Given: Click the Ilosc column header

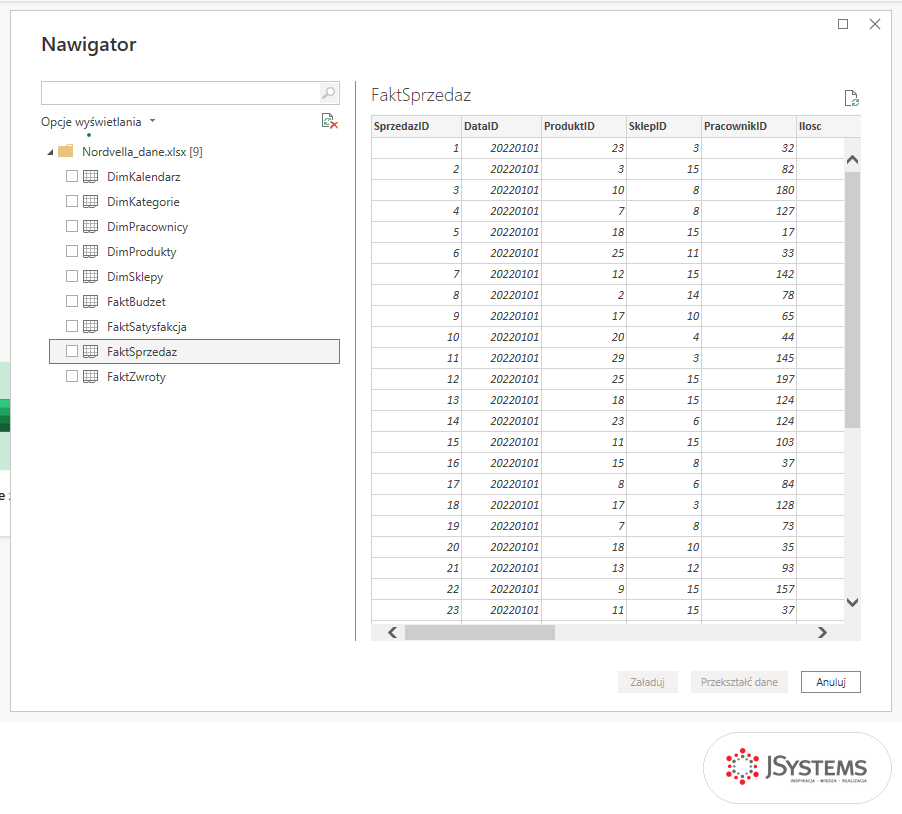Looking at the screenshot, I should (828, 126).
